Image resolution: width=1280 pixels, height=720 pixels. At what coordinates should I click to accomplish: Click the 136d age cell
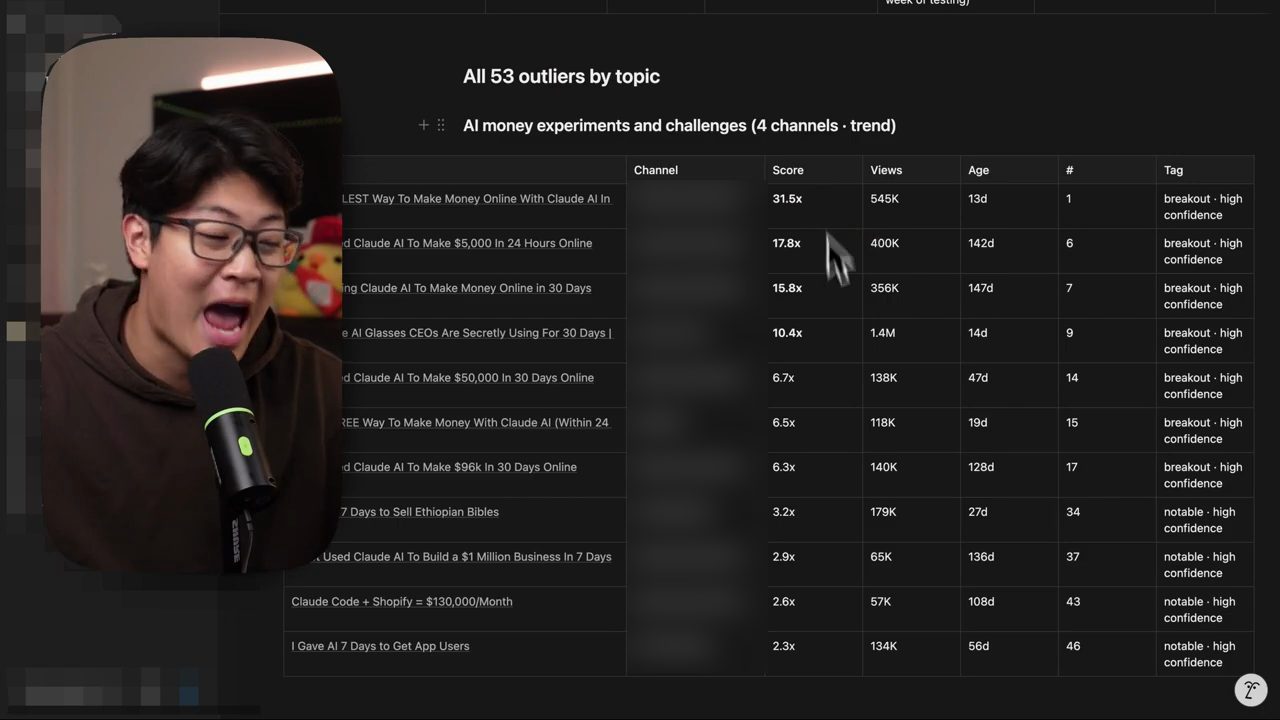click(x=1009, y=565)
